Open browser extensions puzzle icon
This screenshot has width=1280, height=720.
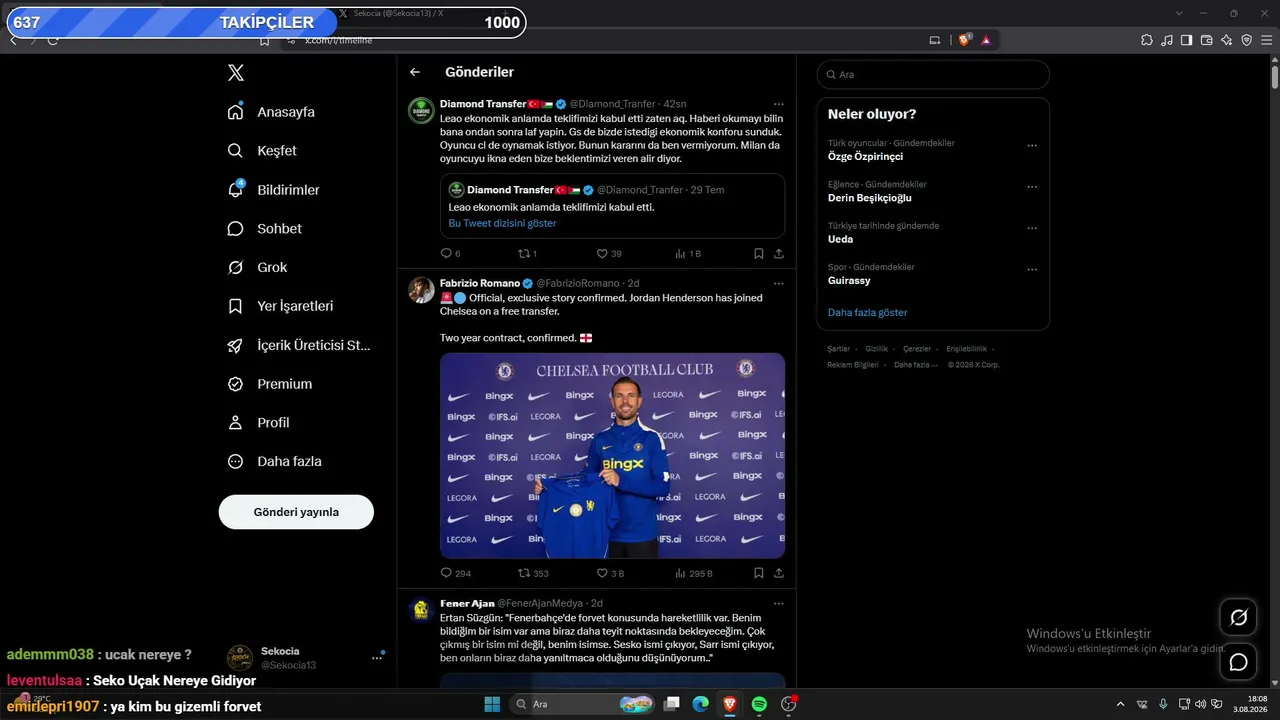click(x=1147, y=40)
